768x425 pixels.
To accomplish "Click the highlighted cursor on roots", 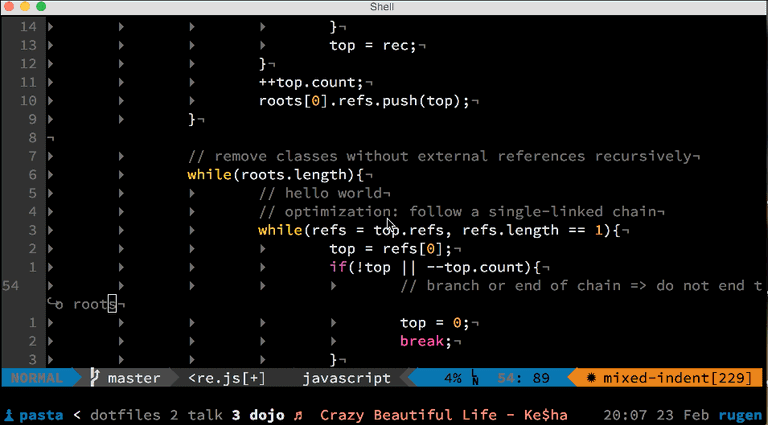I will click(112, 304).
